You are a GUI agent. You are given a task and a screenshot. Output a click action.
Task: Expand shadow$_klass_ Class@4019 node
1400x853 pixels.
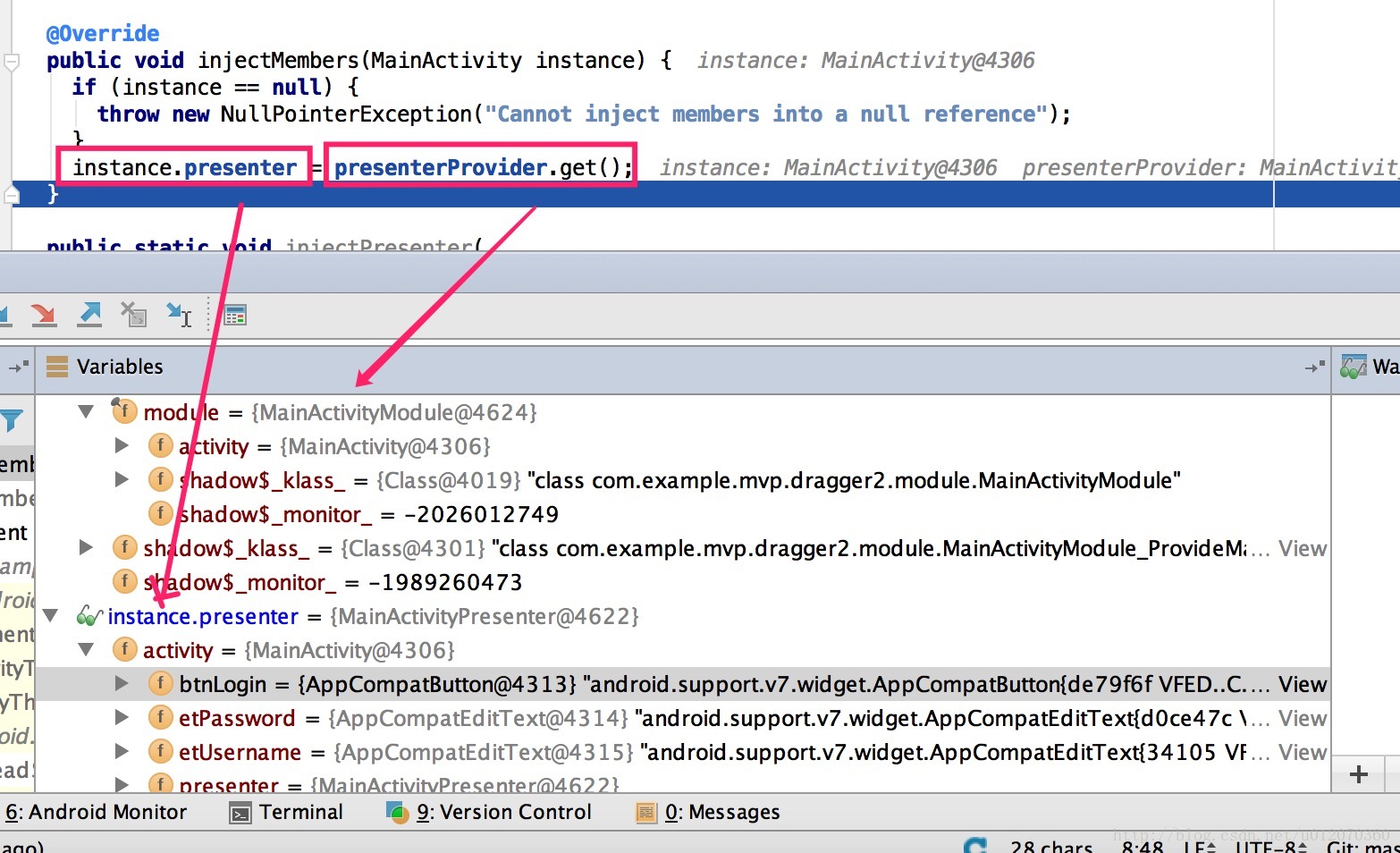(x=122, y=479)
